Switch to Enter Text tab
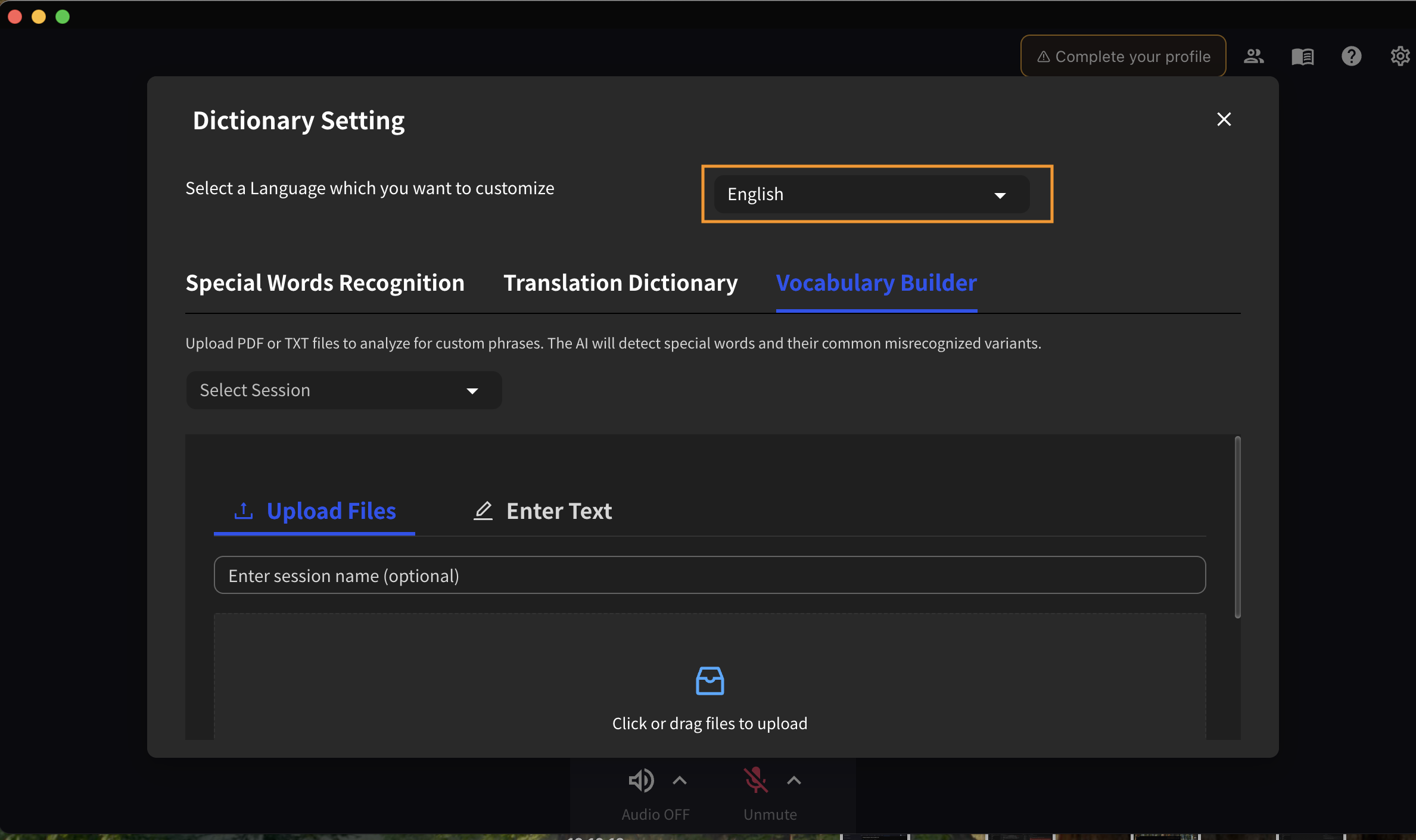Image resolution: width=1416 pixels, height=840 pixels. pyautogui.click(x=543, y=511)
